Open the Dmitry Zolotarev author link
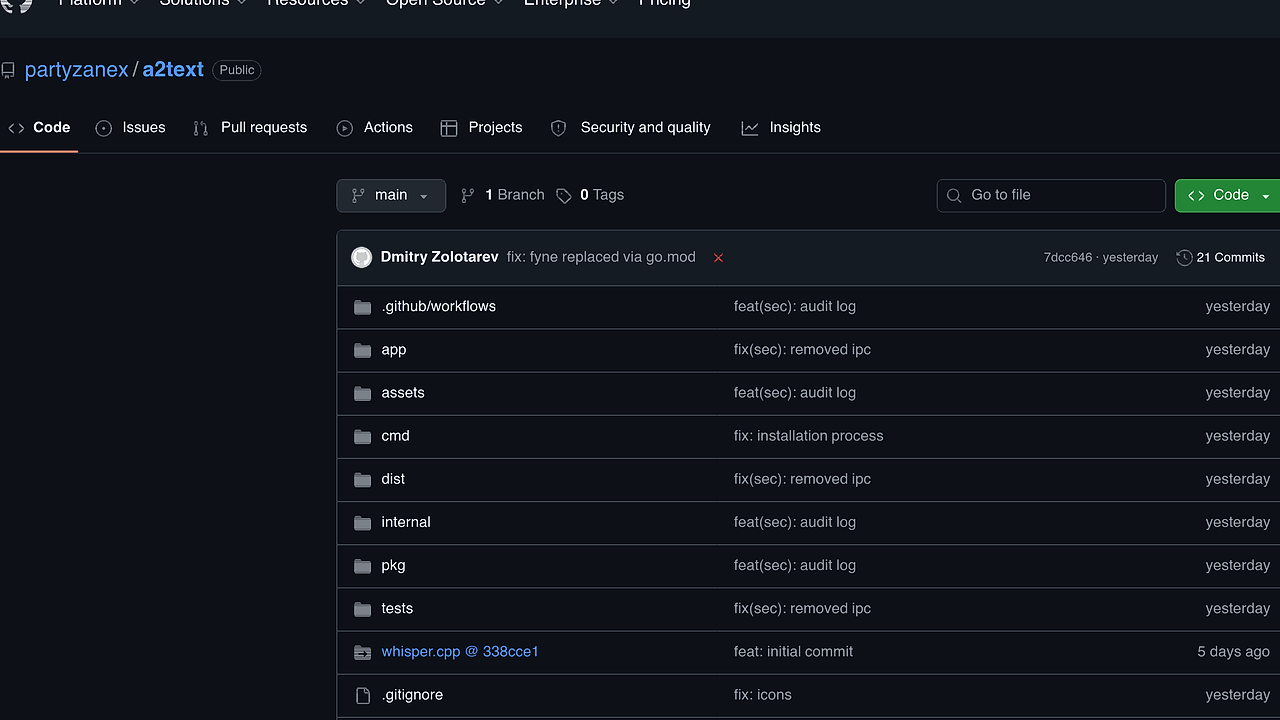Image resolution: width=1280 pixels, height=720 pixels. (439, 257)
